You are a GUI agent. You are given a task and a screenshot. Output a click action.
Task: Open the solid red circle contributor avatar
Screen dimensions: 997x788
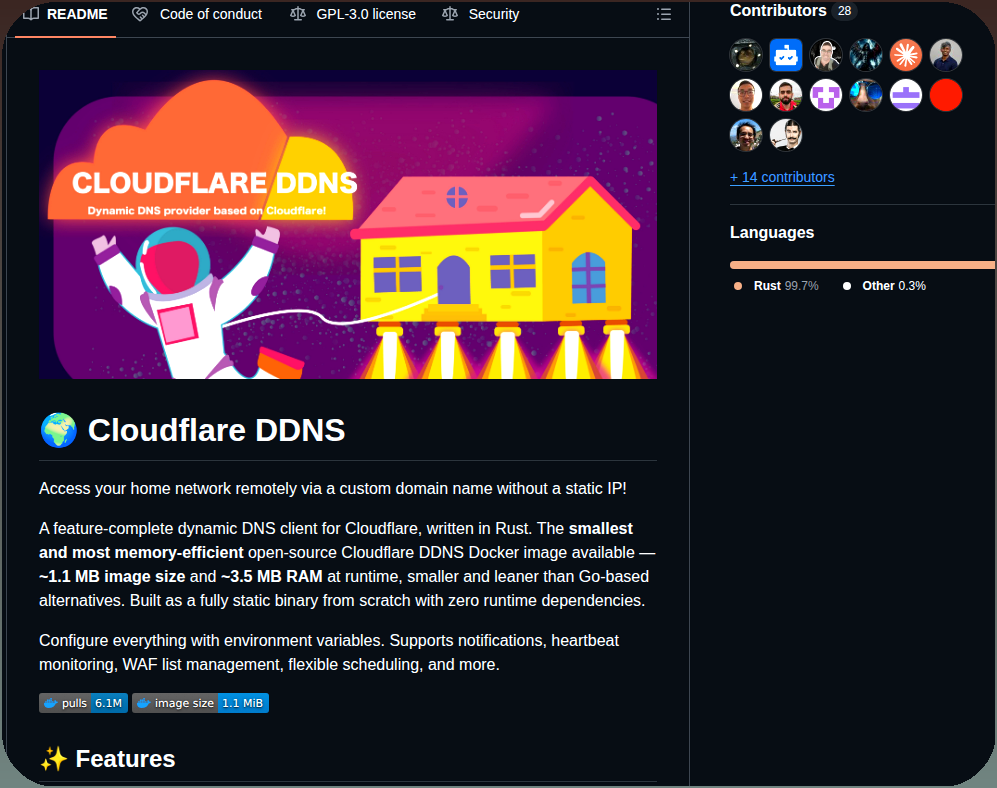coord(946,95)
